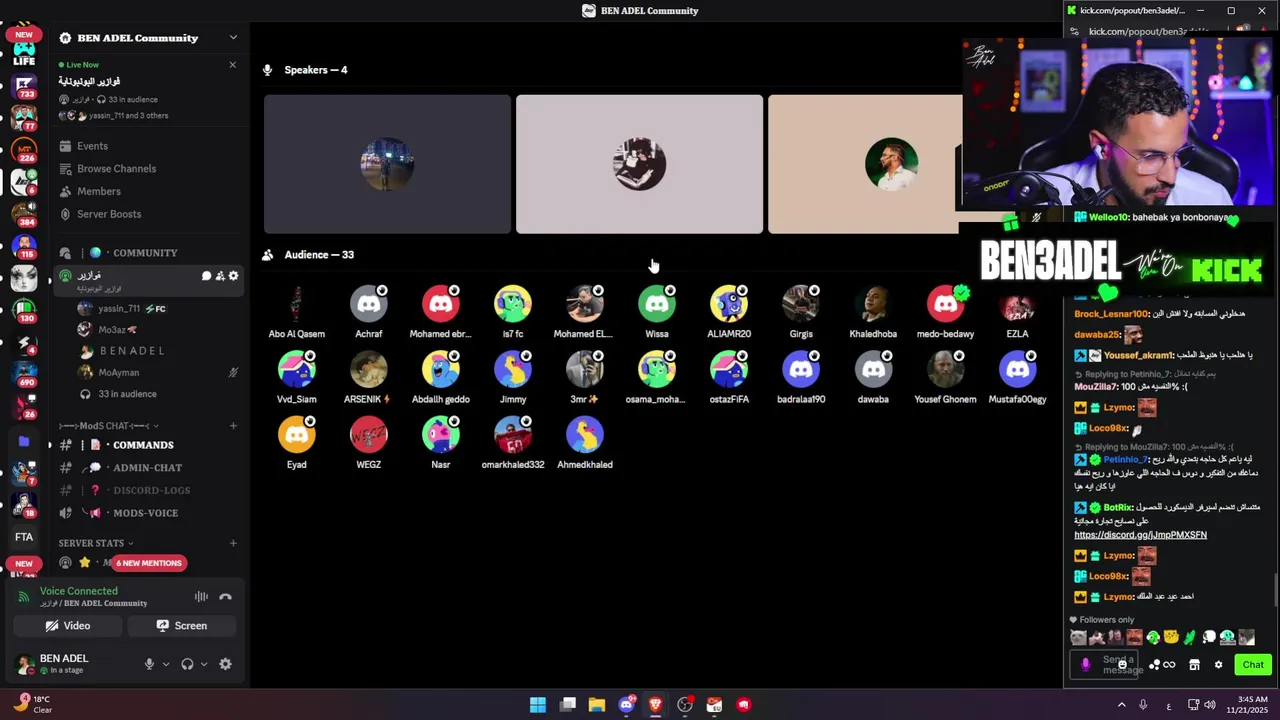
Task: Open WEGZ's audience avatar
Action: tap(369, 435)
